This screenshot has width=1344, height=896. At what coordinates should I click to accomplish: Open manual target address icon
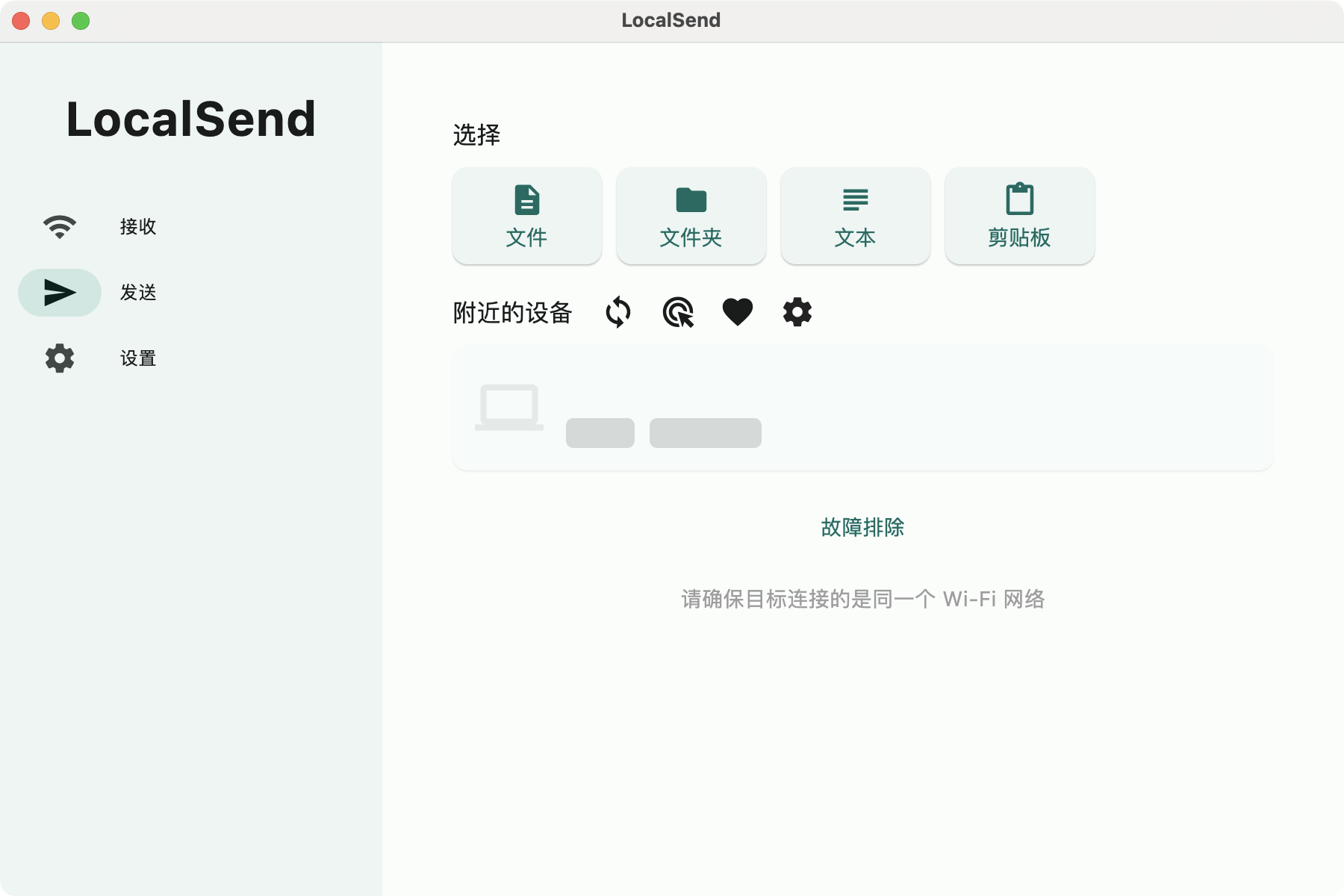(x=678, y=312)
